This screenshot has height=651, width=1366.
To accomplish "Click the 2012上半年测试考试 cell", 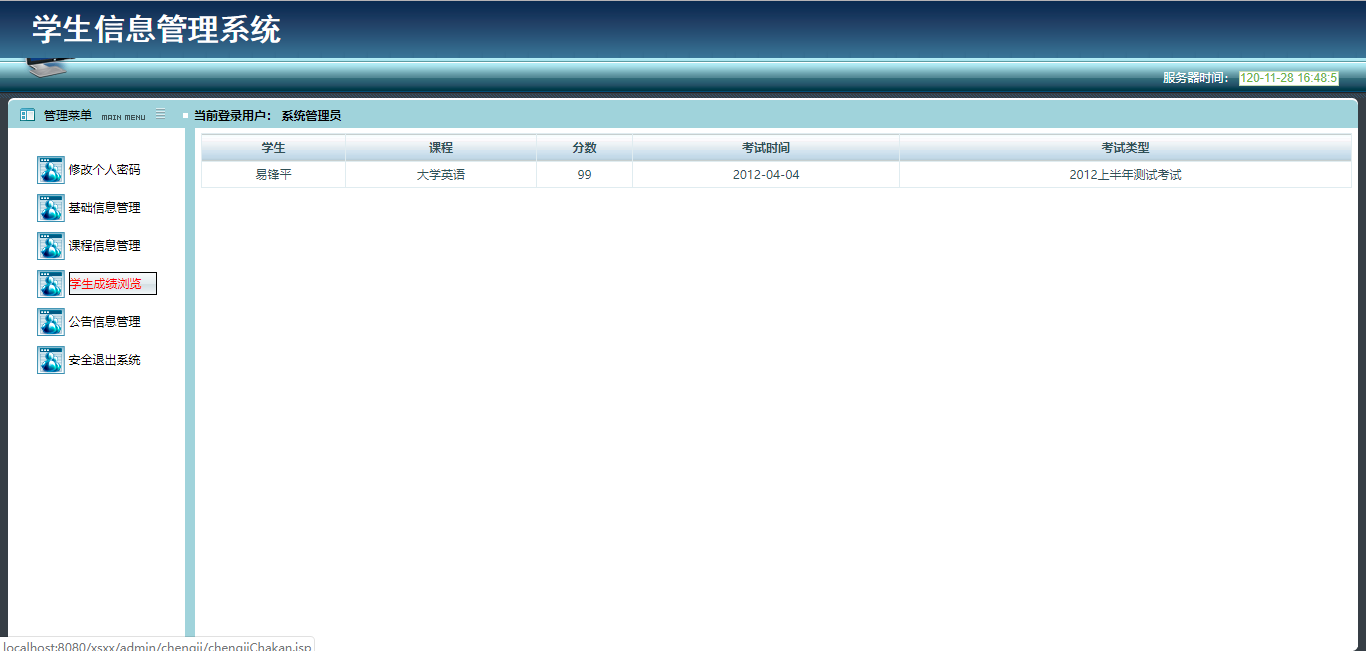I will click(1125, 175).
